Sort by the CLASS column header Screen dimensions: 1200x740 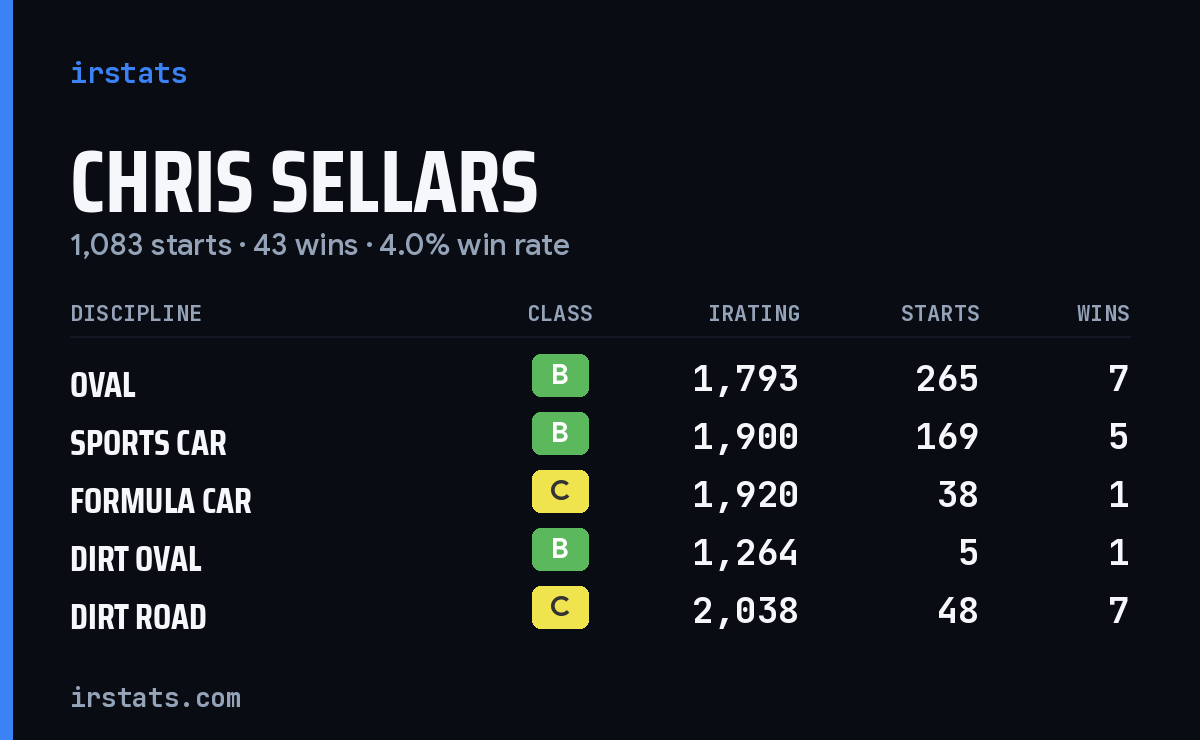pos(560,314)
